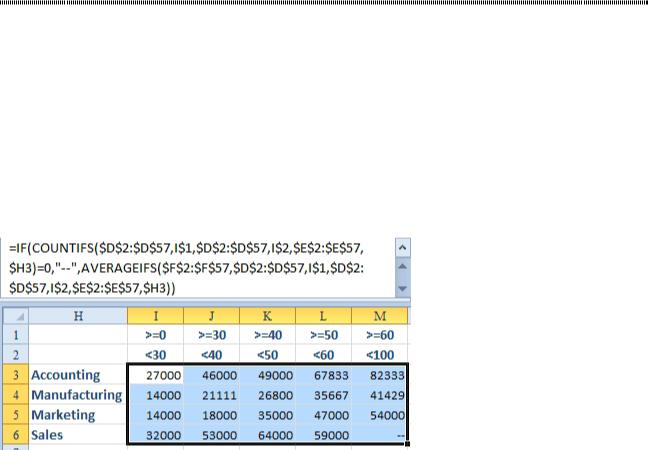Select cell with value 49000
648x450 pixels.
click(267, 375)
